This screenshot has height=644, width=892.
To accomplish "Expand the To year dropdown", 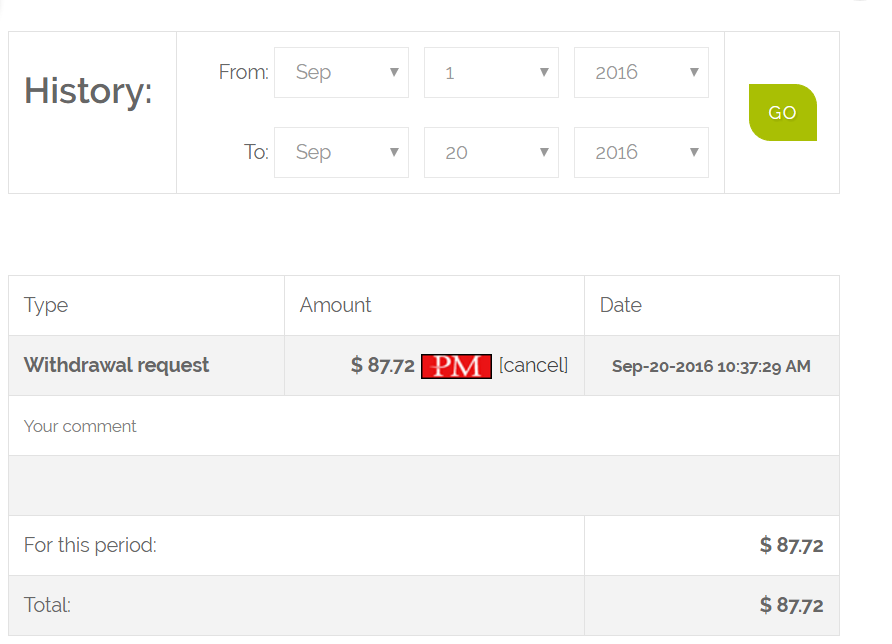I will (641, 153).
